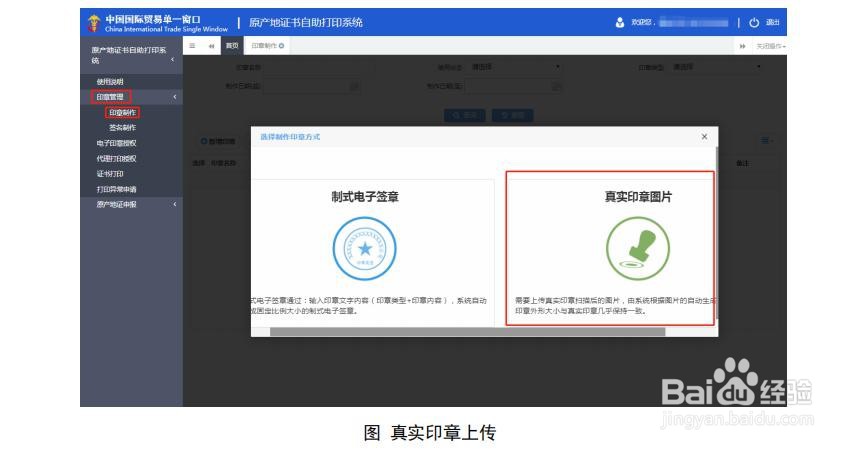Click the 退出 logout link
This screenshot has height=449, width=862.
[773, 23]
